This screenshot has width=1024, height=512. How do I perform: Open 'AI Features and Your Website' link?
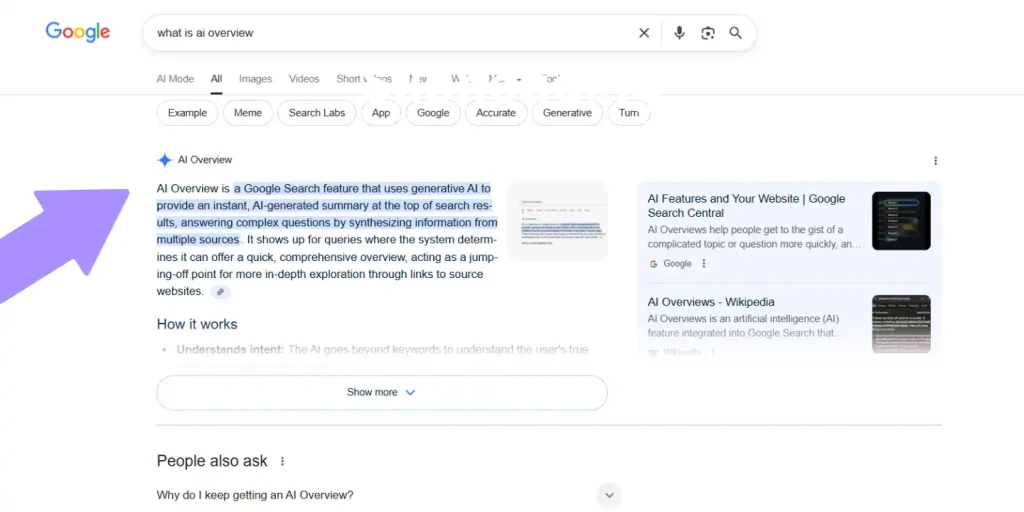pos(746,206)
